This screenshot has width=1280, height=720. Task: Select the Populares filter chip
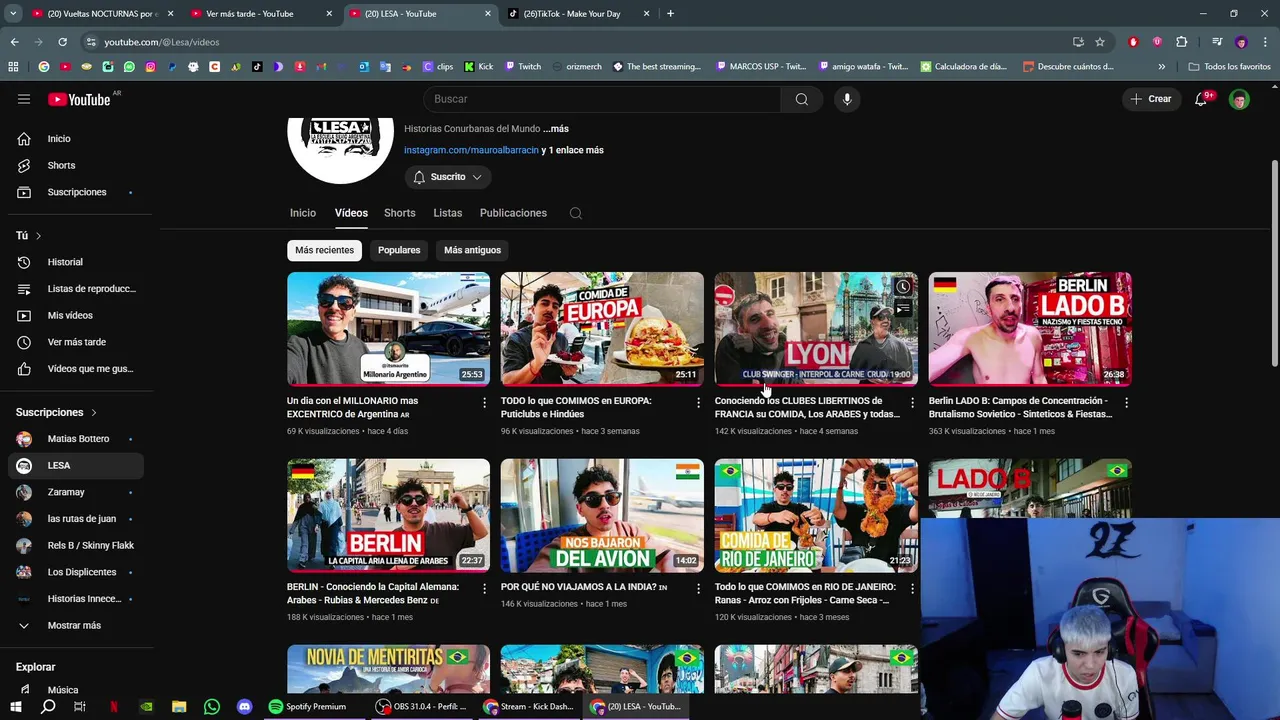399,250
